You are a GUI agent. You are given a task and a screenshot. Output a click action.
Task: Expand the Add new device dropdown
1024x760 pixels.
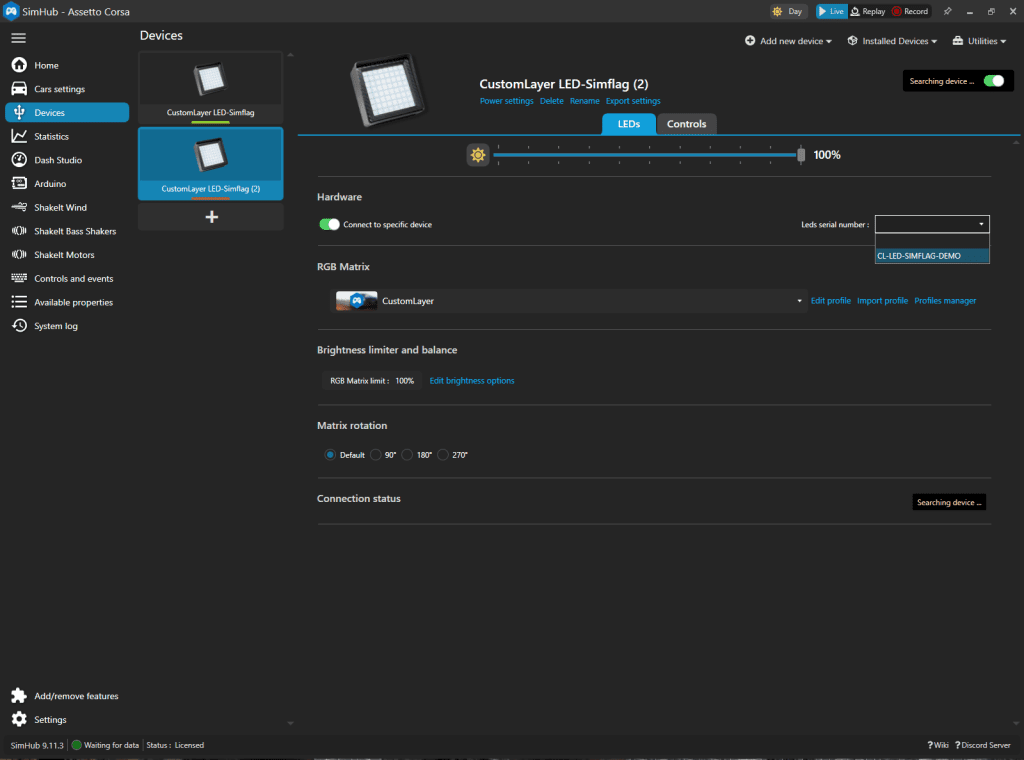tap(789, 41)
